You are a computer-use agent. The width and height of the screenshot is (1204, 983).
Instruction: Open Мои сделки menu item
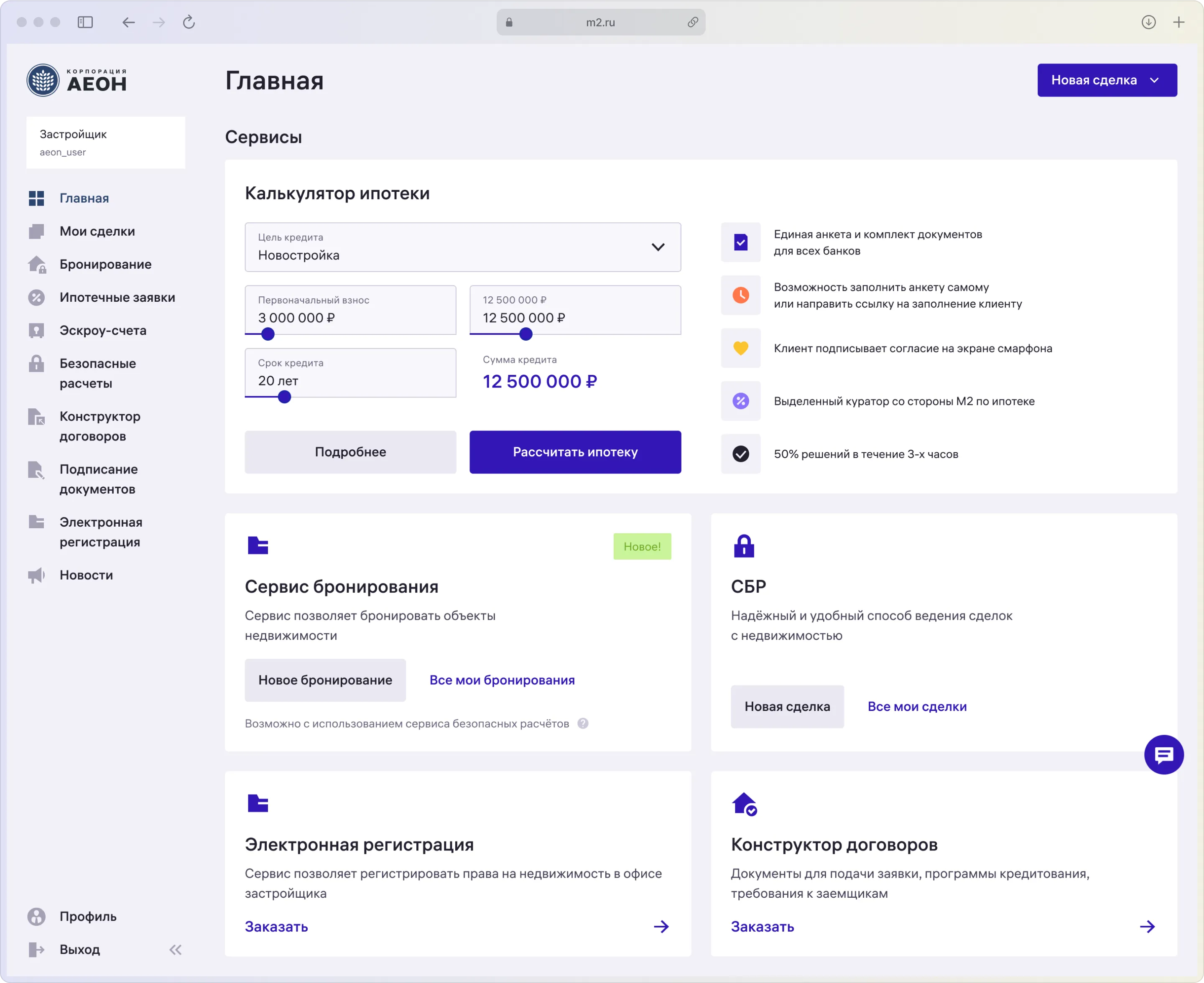97,231
